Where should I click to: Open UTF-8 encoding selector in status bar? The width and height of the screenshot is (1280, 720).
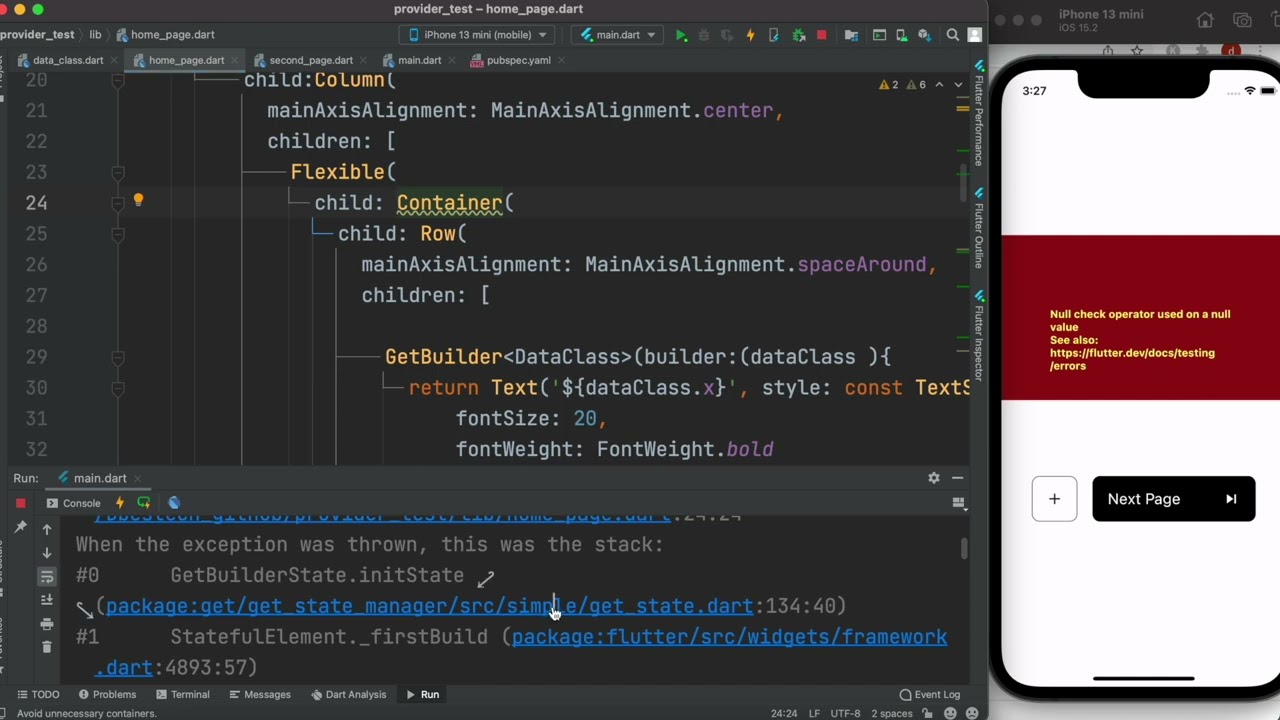845,713
